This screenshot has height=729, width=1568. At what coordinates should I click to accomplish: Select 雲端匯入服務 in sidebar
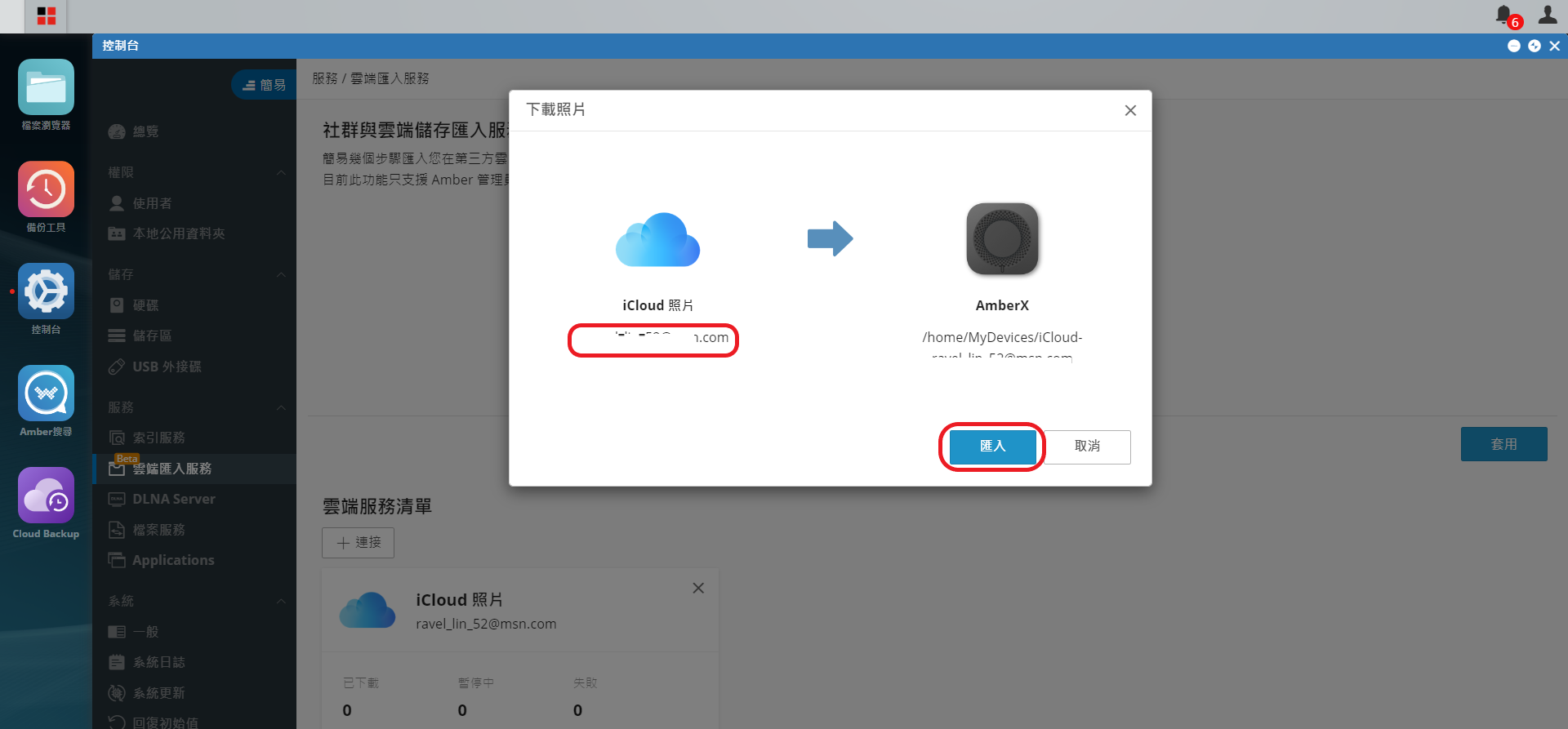[x=194, y=469]
